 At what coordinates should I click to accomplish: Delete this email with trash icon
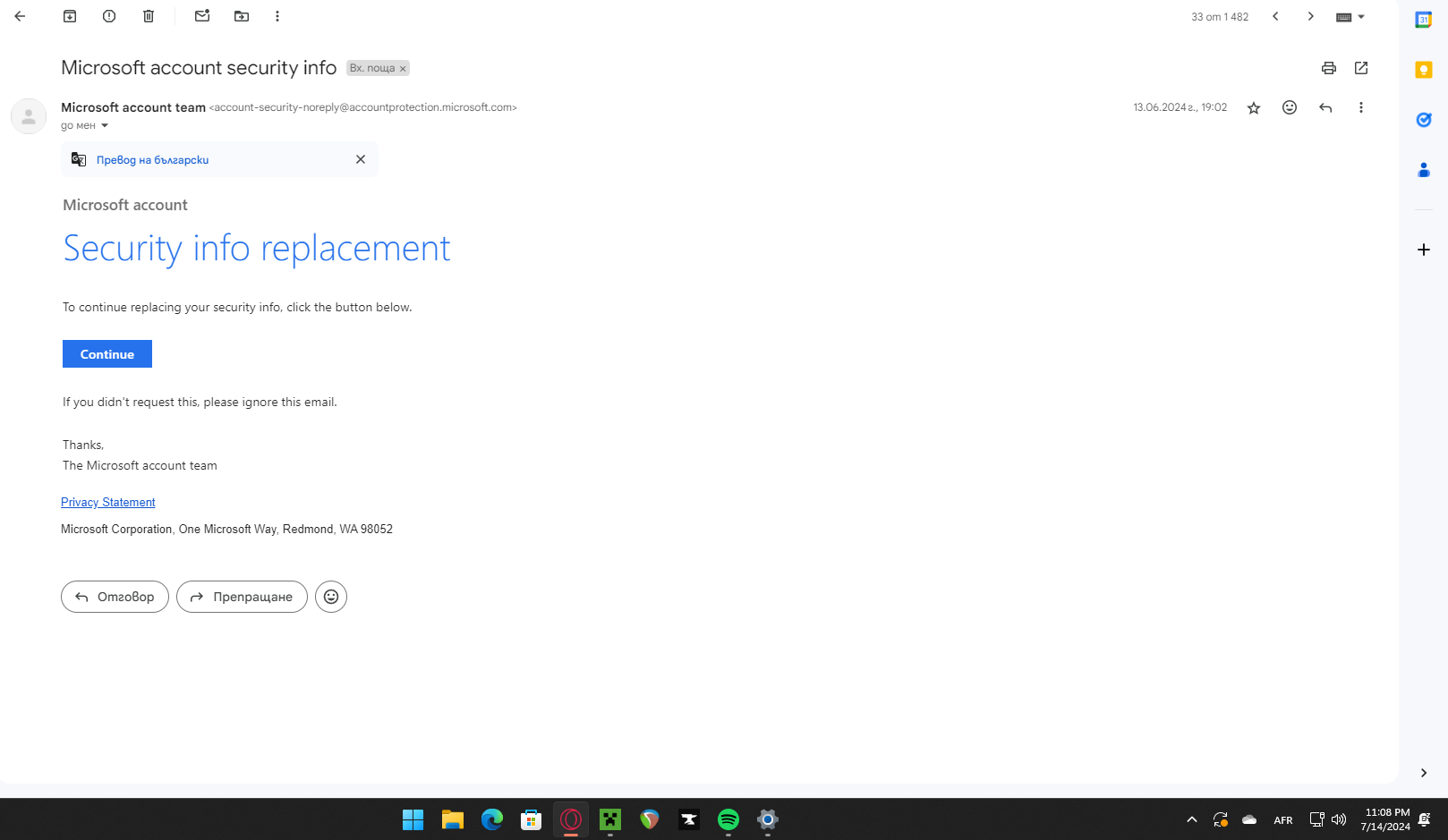(149, 16)
